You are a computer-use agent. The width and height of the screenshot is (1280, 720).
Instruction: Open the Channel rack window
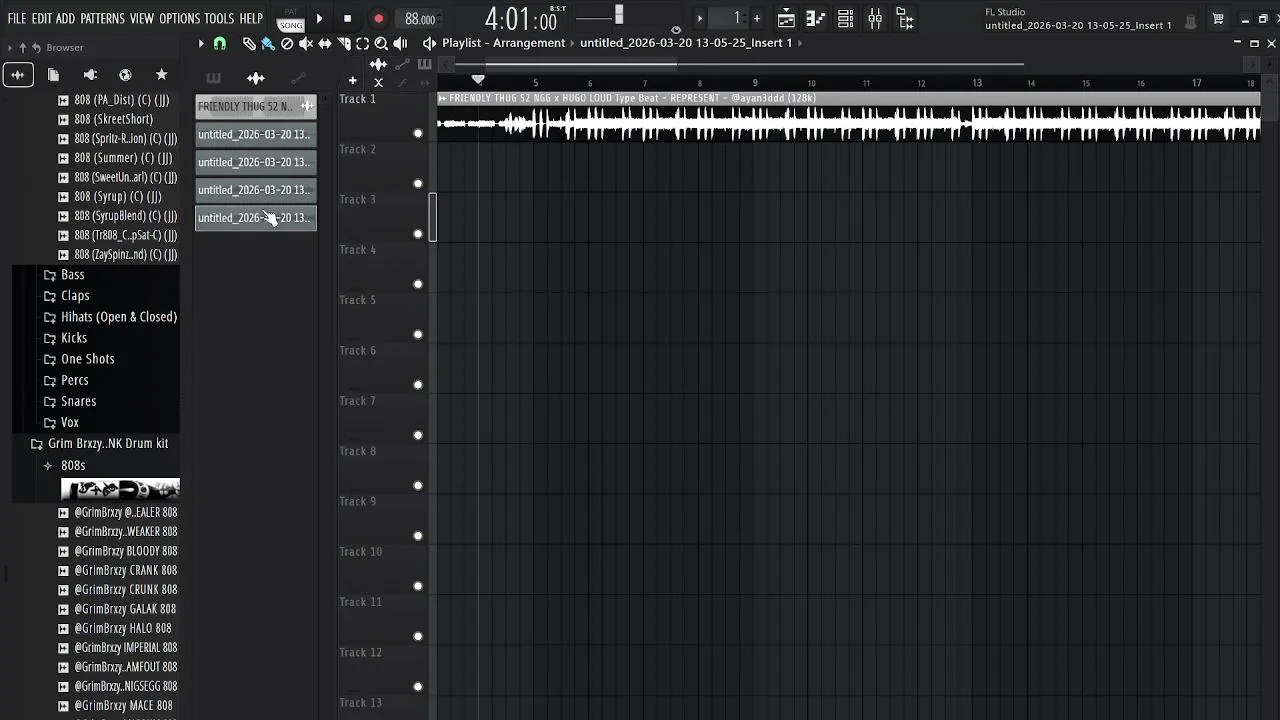coord(845,18)
